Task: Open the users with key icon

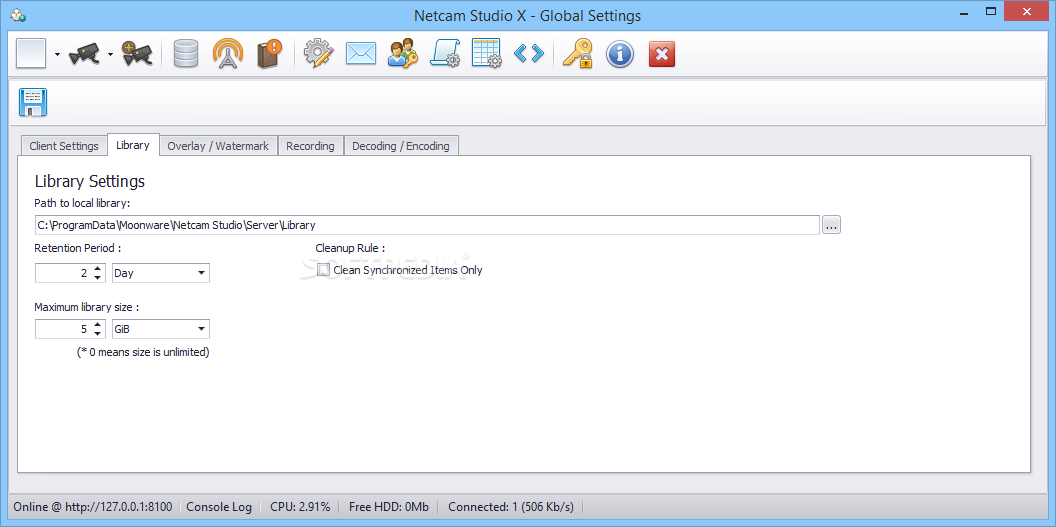Action: click(402, 54)
